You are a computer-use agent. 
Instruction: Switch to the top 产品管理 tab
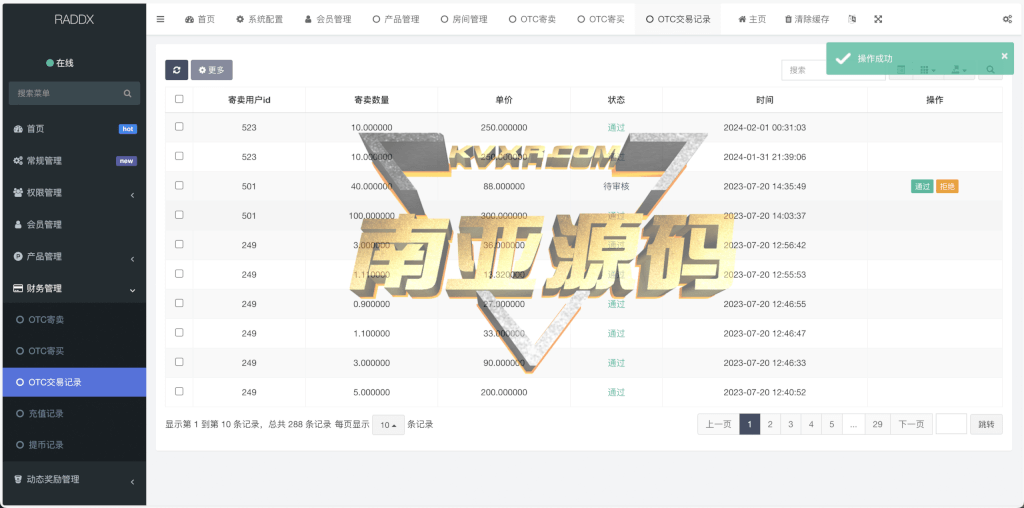tap(396, 19)
